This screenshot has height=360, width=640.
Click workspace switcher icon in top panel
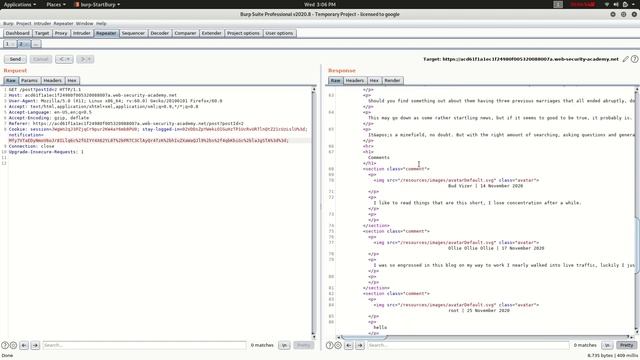click(558, 4)
